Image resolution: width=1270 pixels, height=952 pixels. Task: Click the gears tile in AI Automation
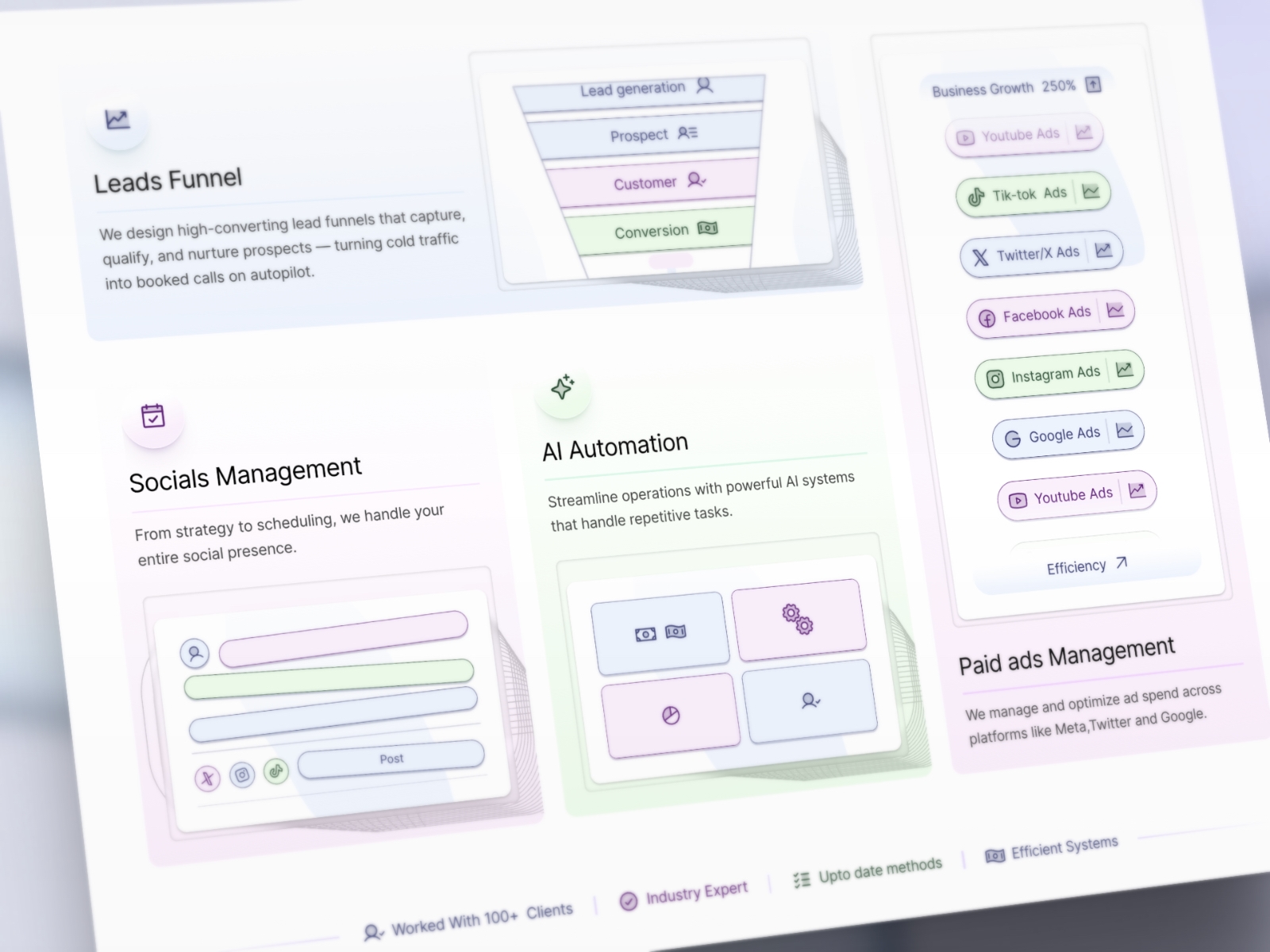pyautogui.click(x=798, y=619)
